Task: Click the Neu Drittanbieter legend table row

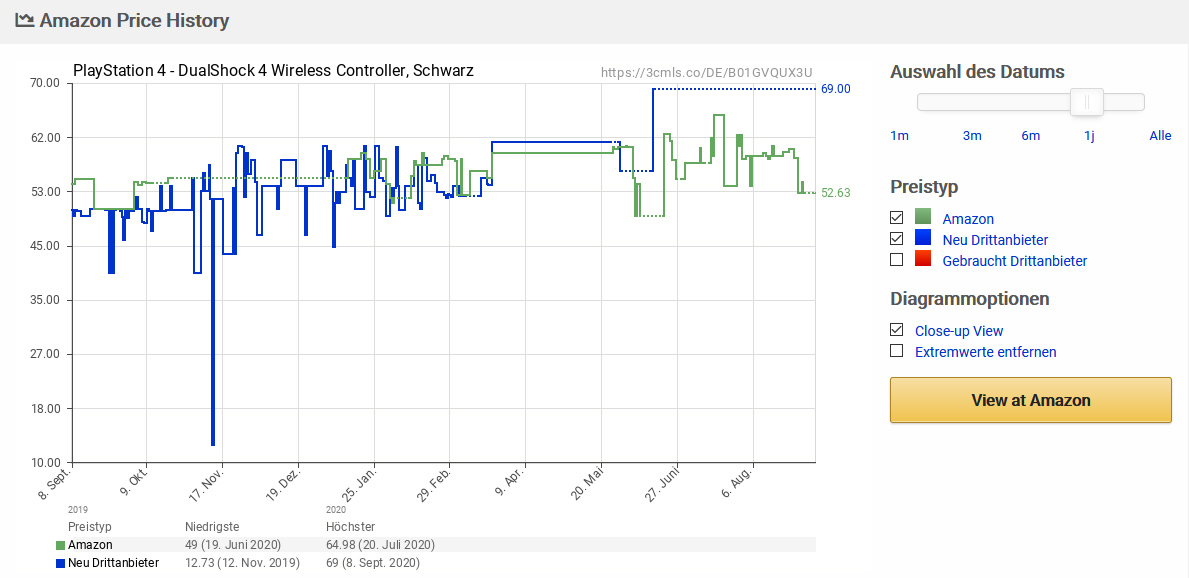Action: 436,563
